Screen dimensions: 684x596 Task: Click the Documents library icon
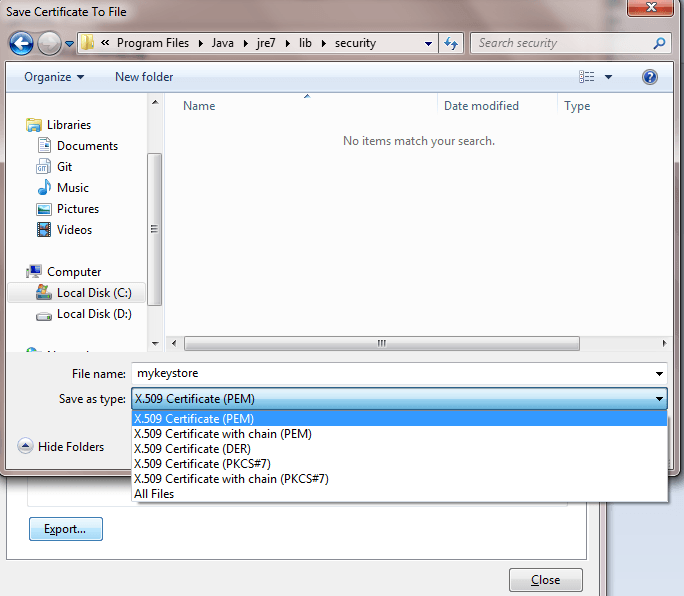pos(44,145)
